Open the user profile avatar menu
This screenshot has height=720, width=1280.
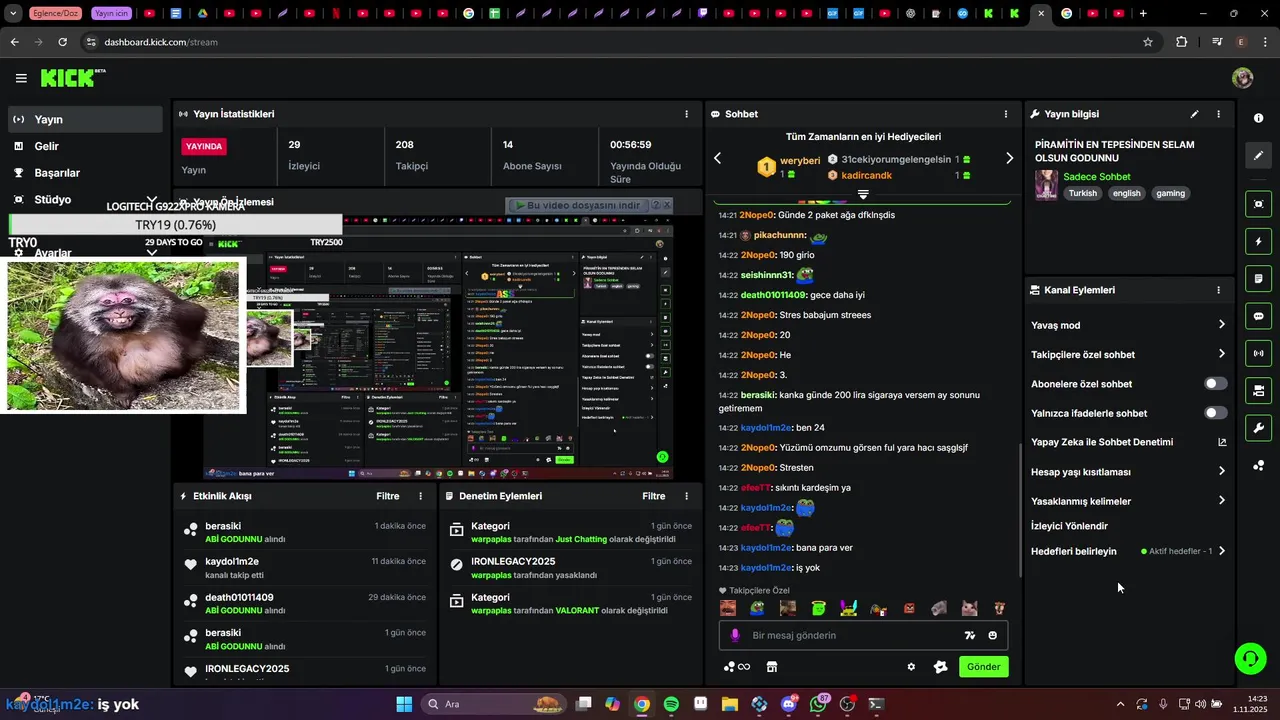coord(1242,78)
